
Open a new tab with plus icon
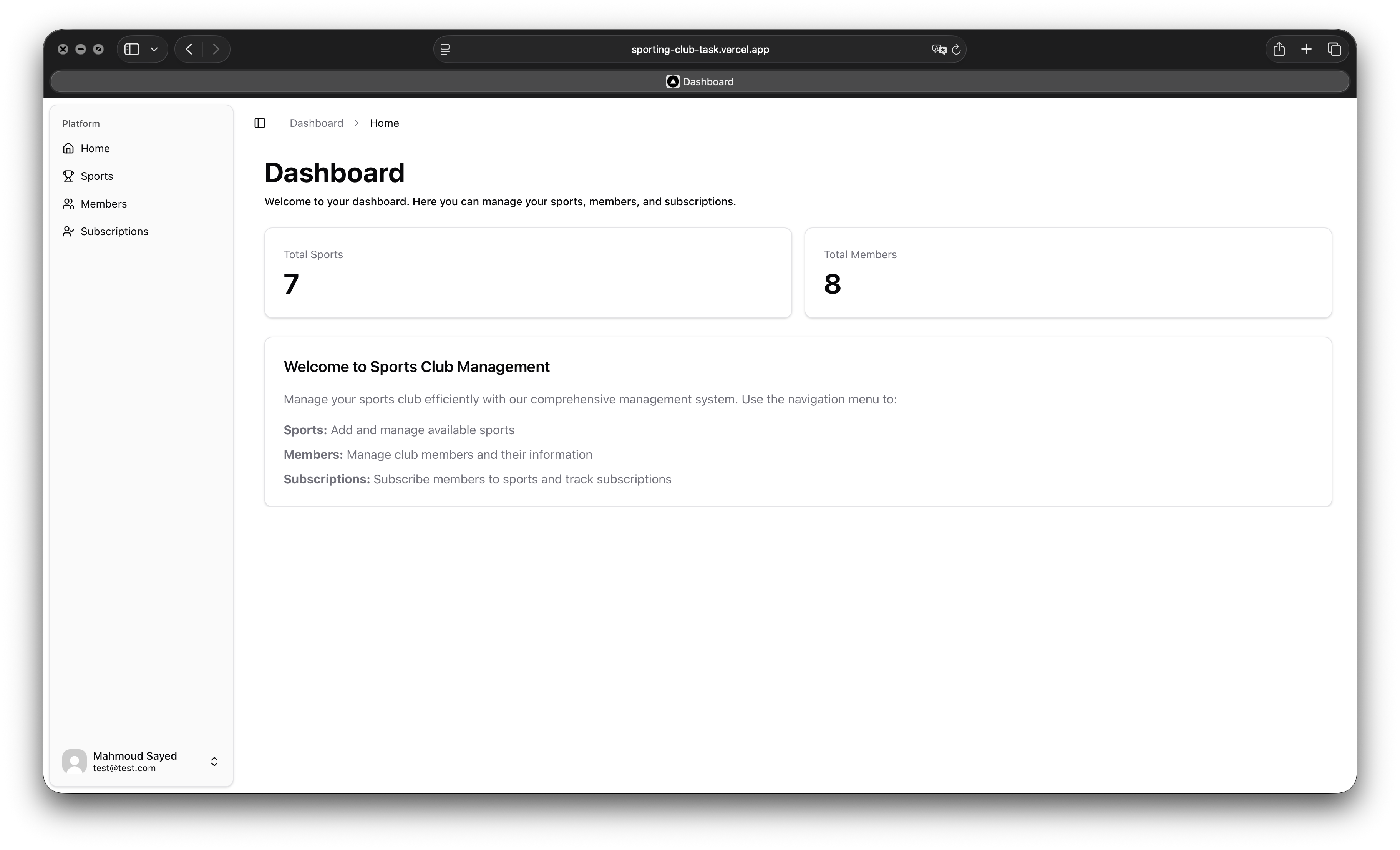1306,50
